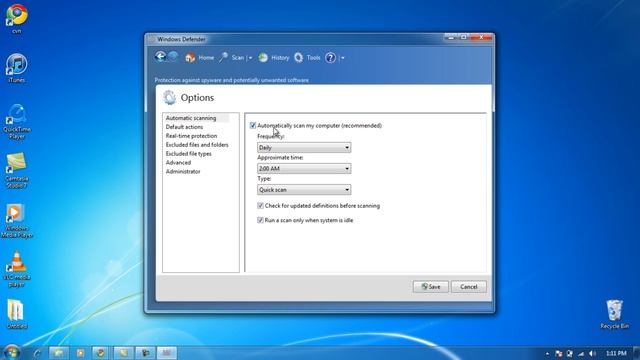Viewport: 640px width, 360px height.
Task: Open the Windows Start menu orb
Action: (x=11, y=352)
